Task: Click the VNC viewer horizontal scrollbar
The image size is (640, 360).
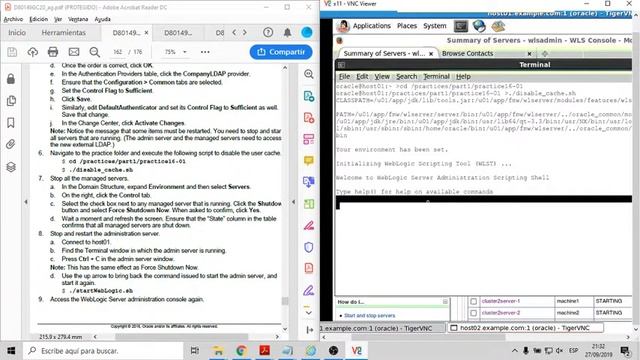Action: click(x=428, y=337)
